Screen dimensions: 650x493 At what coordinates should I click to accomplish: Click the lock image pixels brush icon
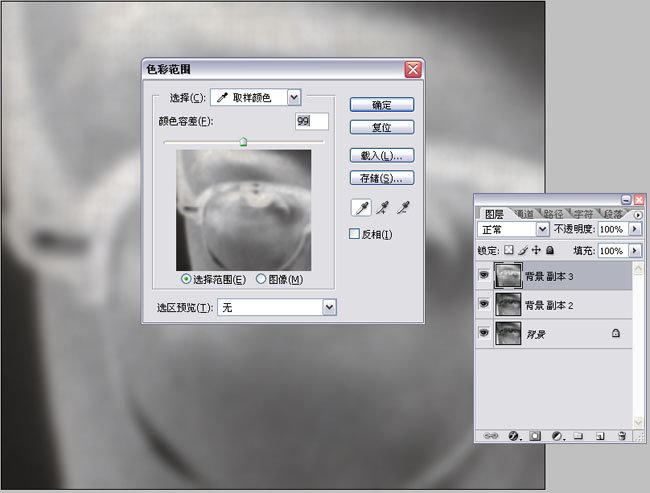(x=523, y=250)
